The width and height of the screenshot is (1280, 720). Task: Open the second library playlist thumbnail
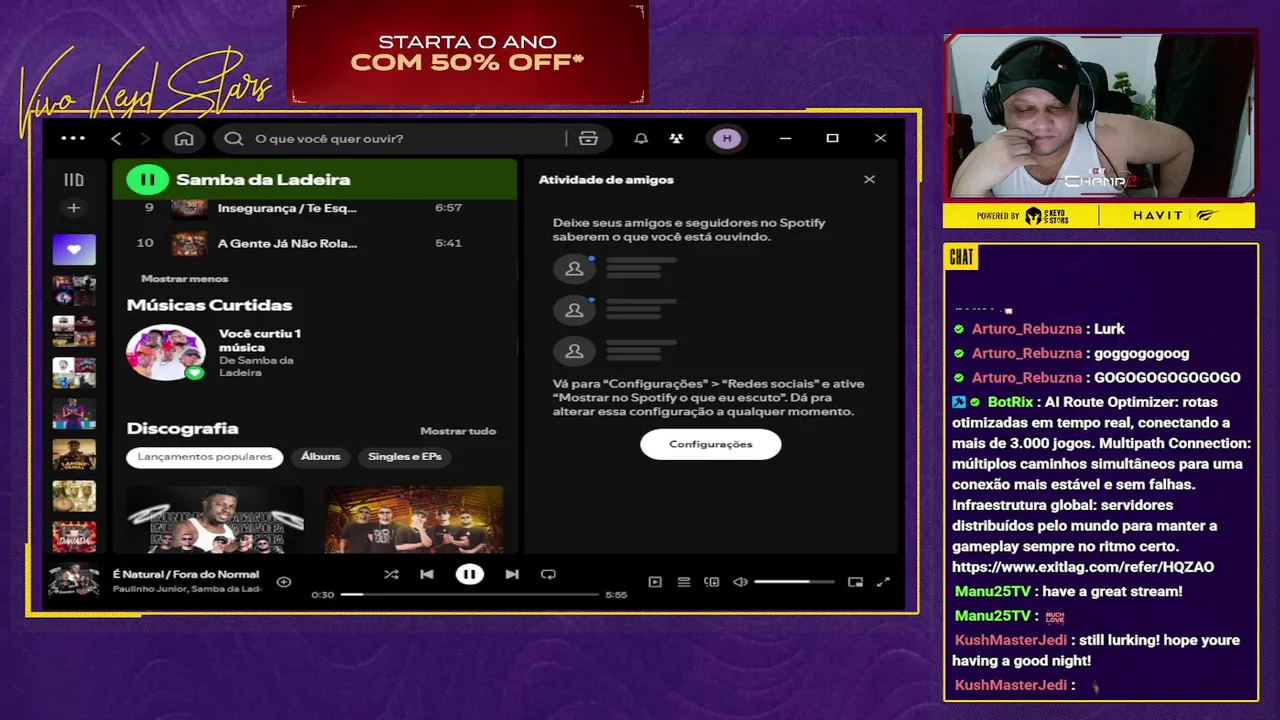pos(74,290)
